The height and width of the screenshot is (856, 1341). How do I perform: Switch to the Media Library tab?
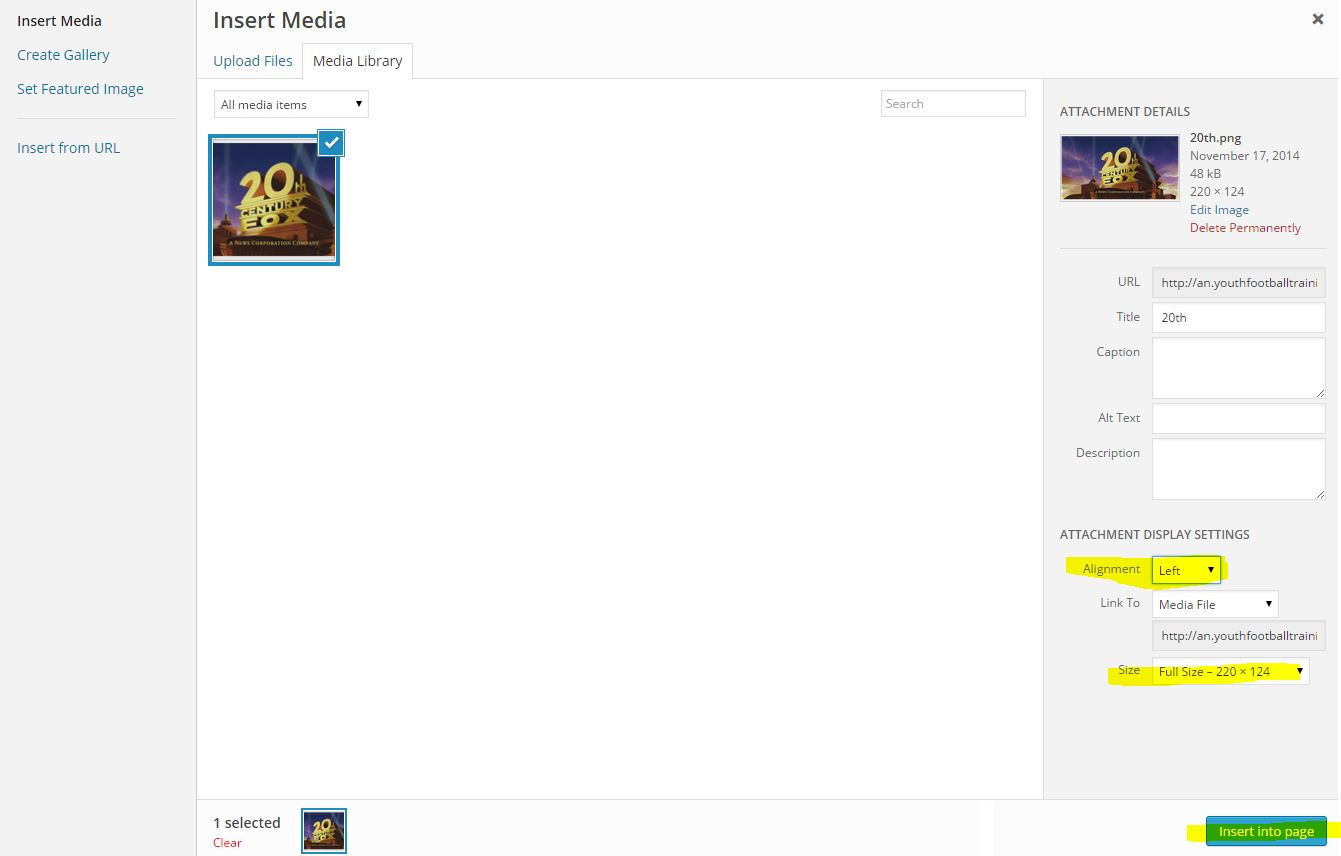357,61
